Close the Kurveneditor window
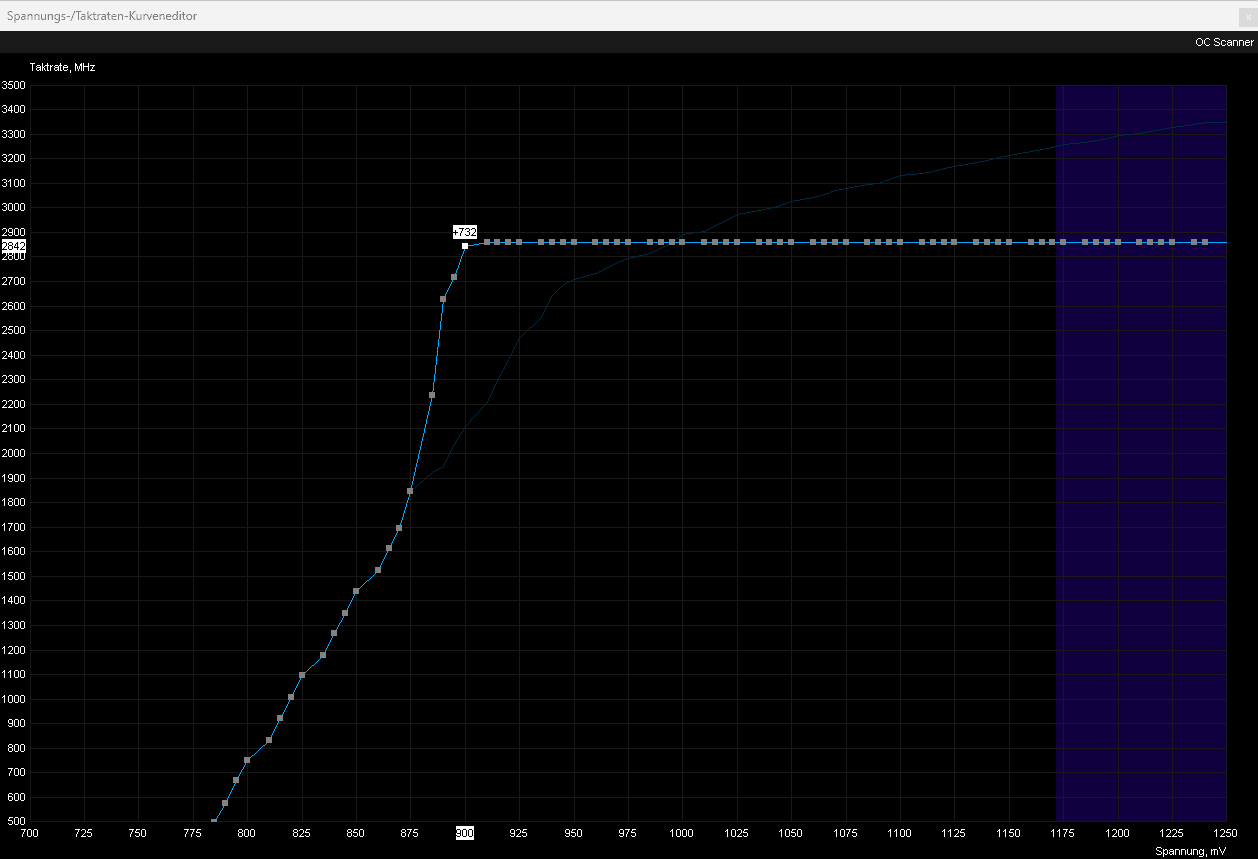 [1246, 16]
